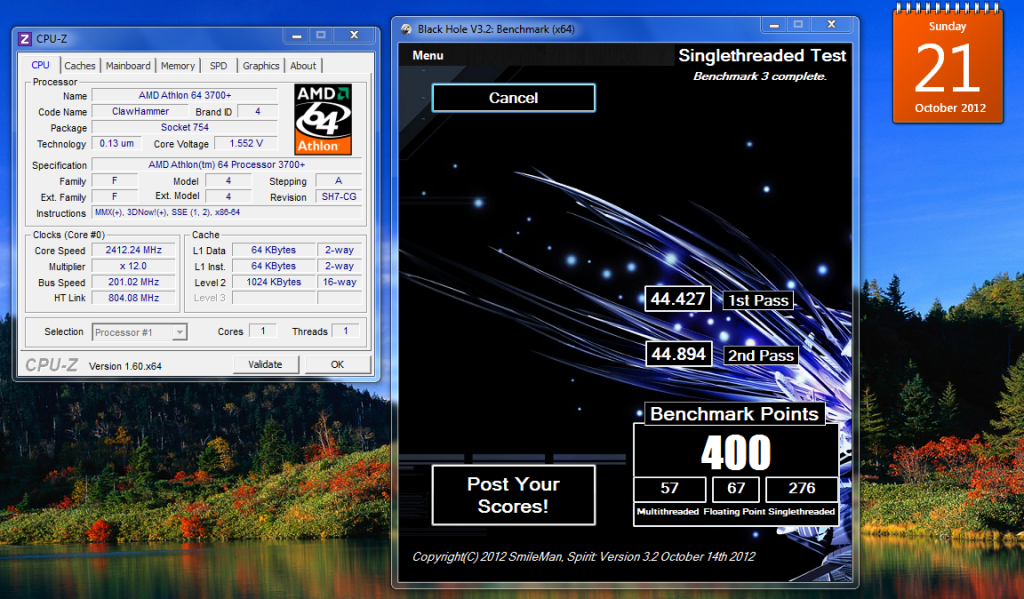Click the copyright line in Black Hole window
Screen dimensions: 1024x599
coord(583,557)
